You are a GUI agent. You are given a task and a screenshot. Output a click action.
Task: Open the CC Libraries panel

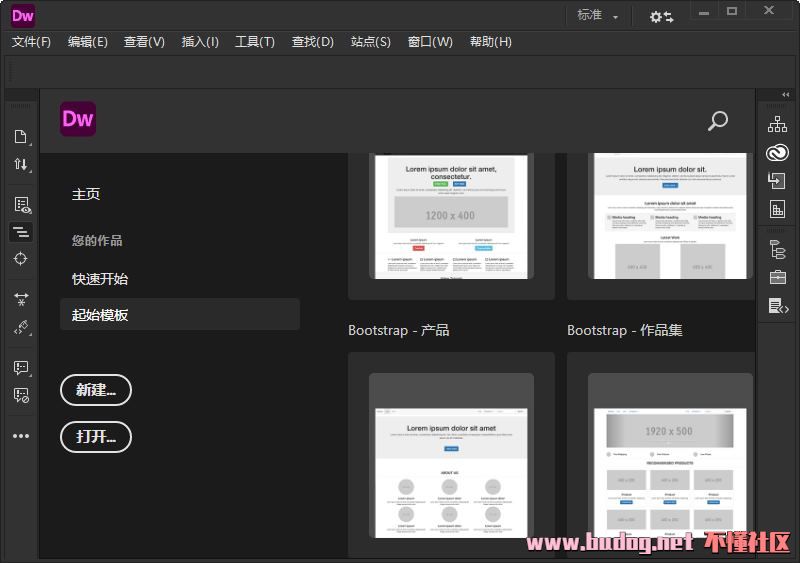click(777, 153)
